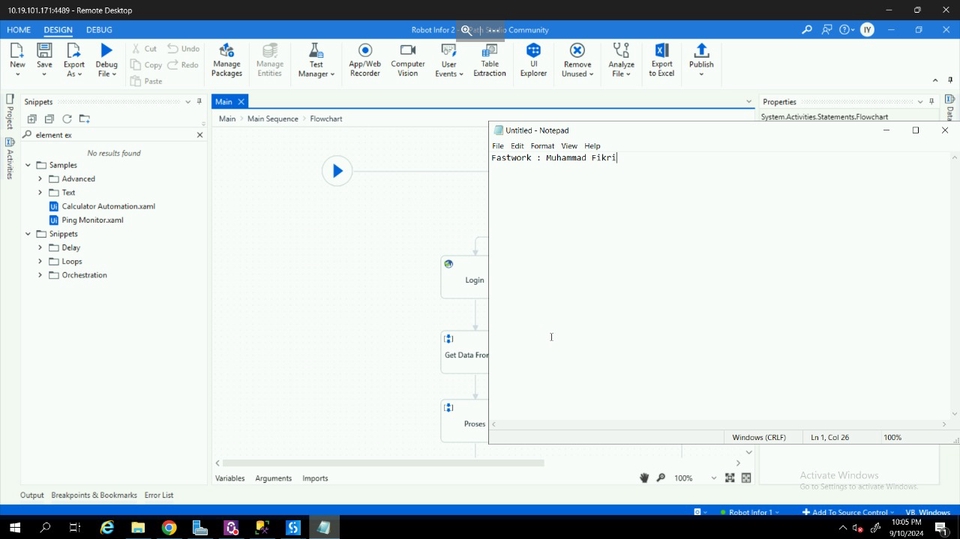Click Copy in the ribbon
This screenshot has height=539, width=960.
point(146,65)
